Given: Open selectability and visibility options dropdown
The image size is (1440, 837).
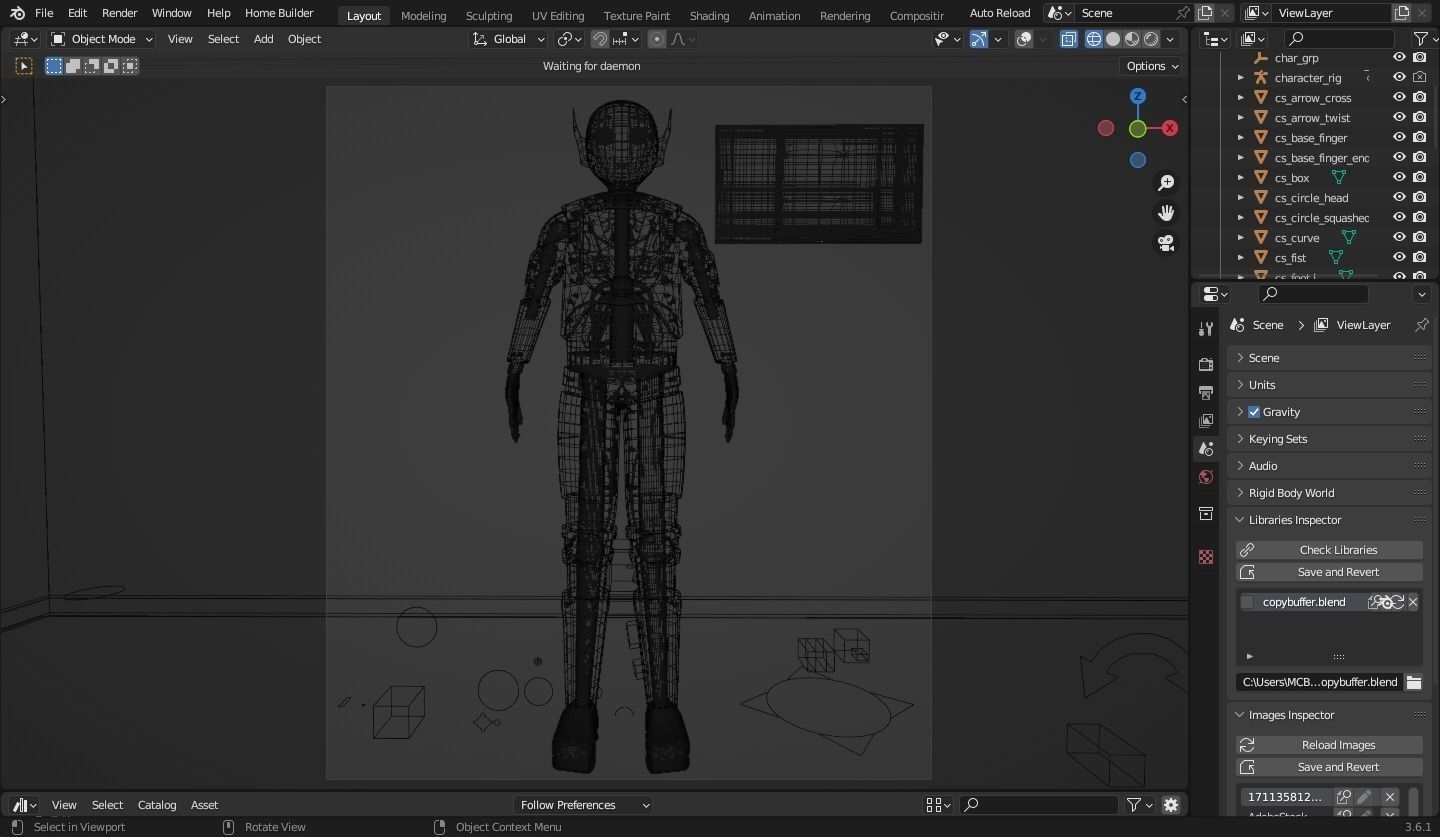Looking at the screenshot, I should coord(946,39).
